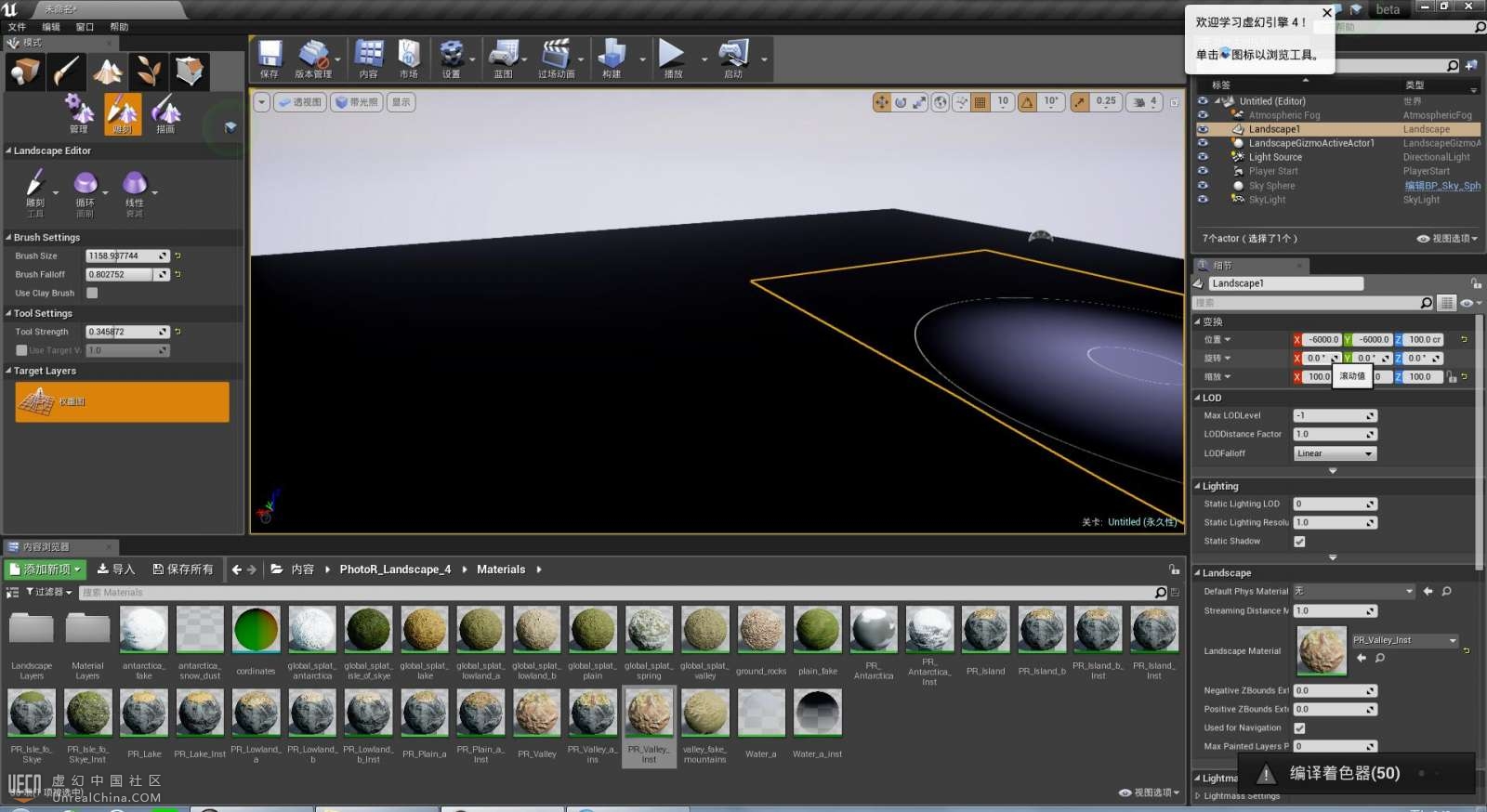Select the Geometry Editing mode icon
1487x812 pixels.
click(x=190, y=72)
